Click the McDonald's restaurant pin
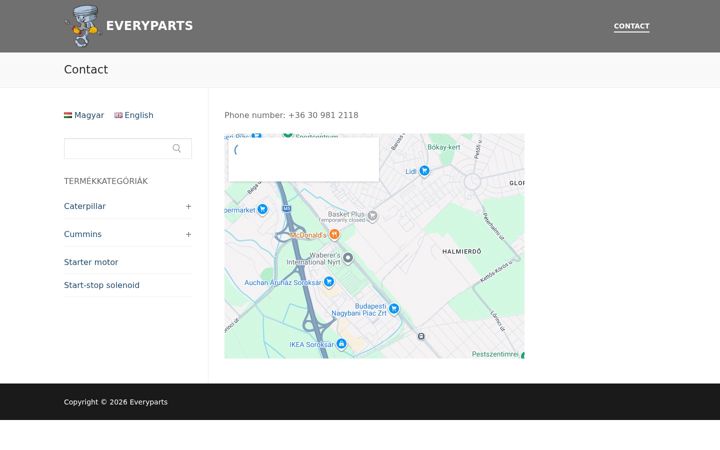720x450 pixels. point(334,235)
